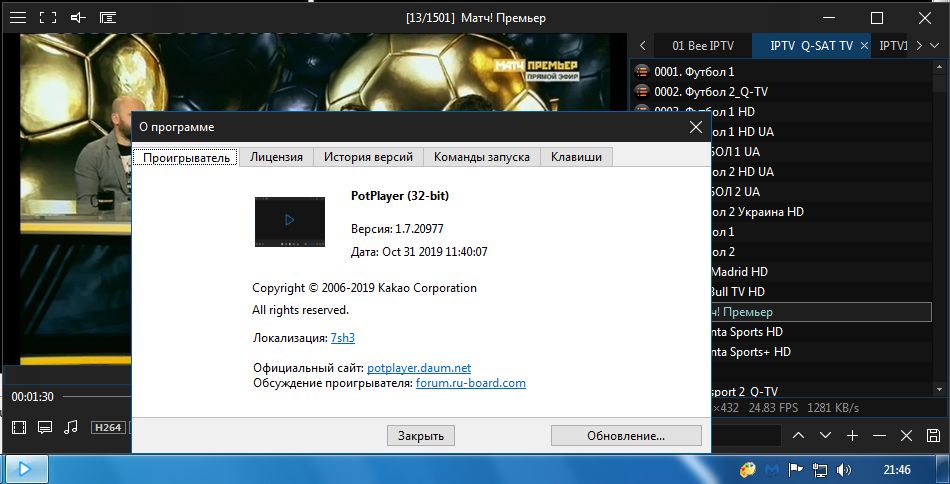Remove playlist item with the minus icon

click(879, 436)
